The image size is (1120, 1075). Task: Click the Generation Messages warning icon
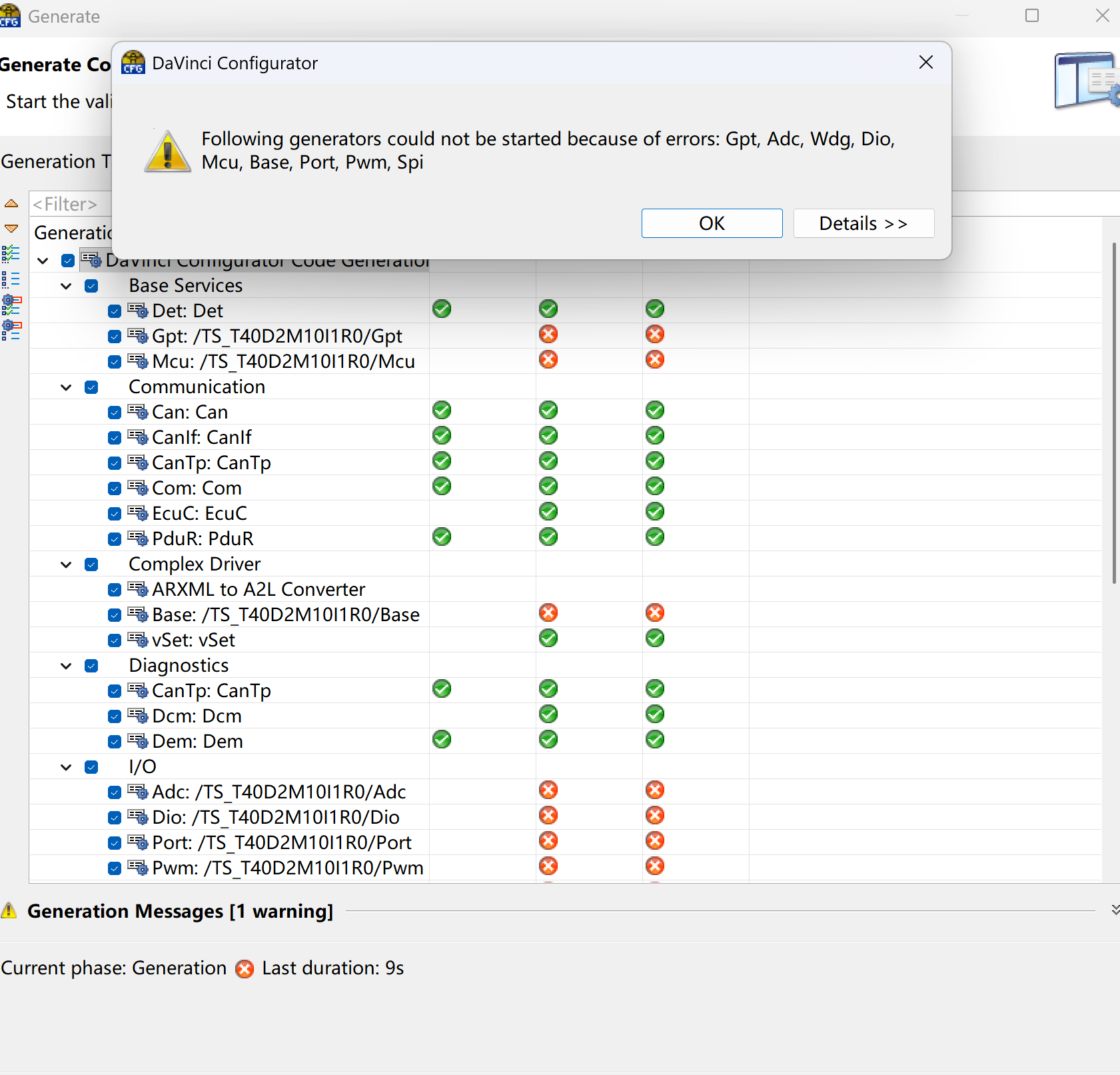point(9,910)
